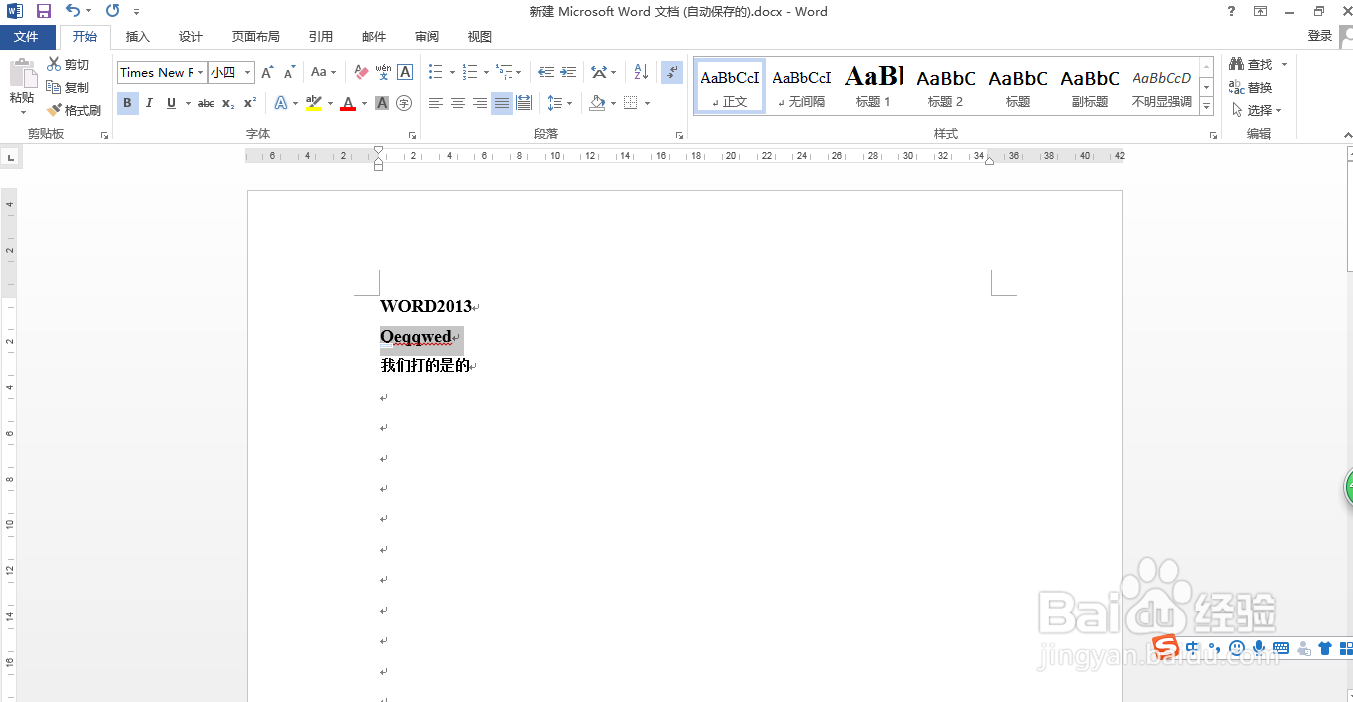Toggle show/hide paragraph marks

[673, 72]
